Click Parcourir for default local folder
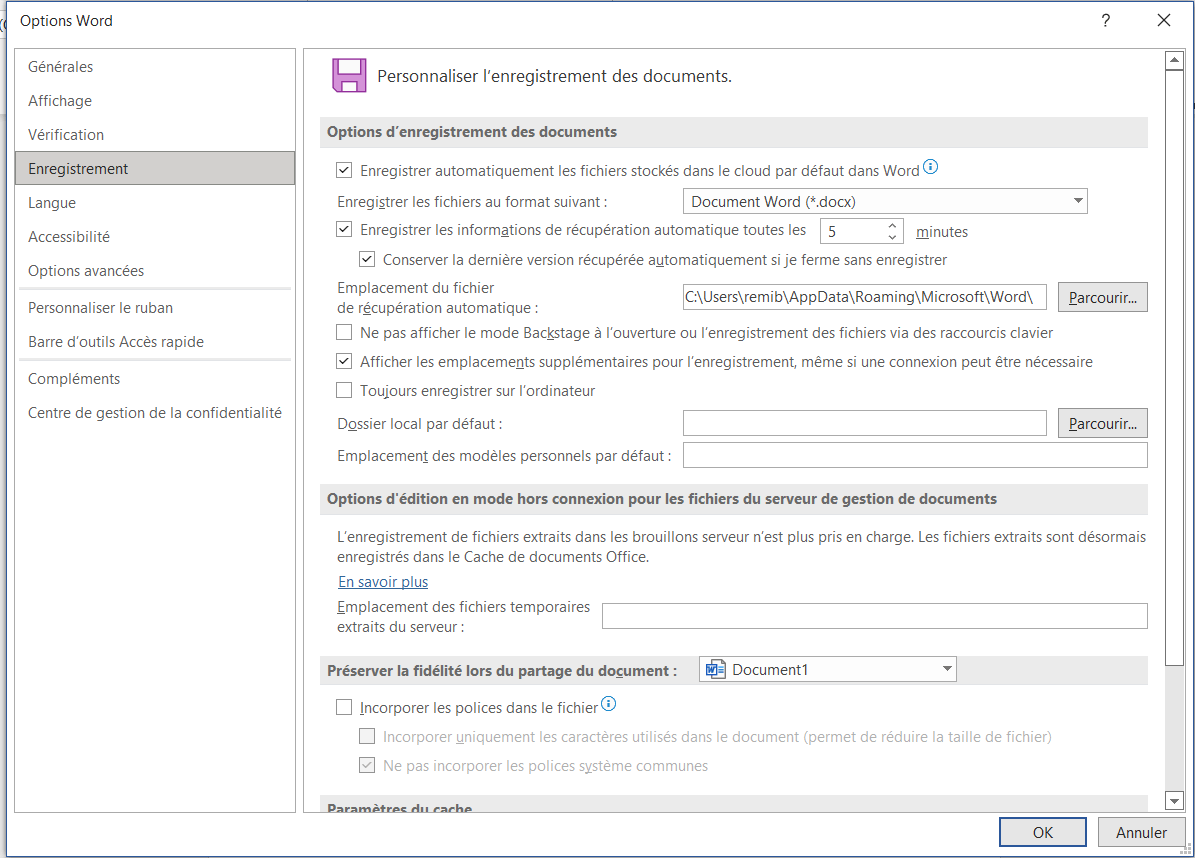1195x858 pixels. (x=1102, y=423)
